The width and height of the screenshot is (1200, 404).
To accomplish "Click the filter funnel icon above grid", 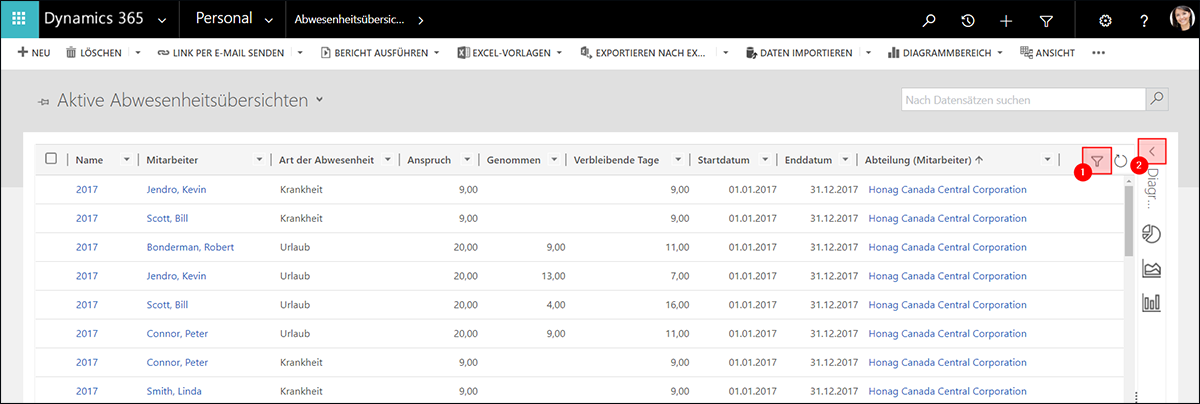I will point(1097,160).
